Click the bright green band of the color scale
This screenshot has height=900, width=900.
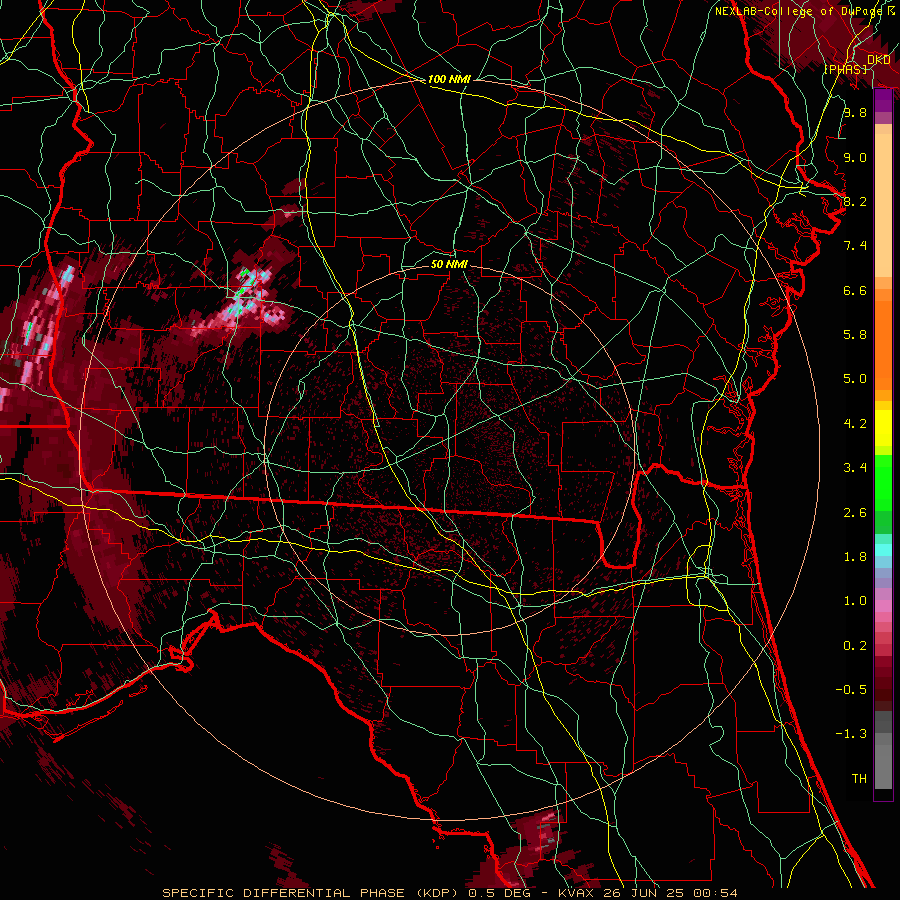click(x=883, y=482)
